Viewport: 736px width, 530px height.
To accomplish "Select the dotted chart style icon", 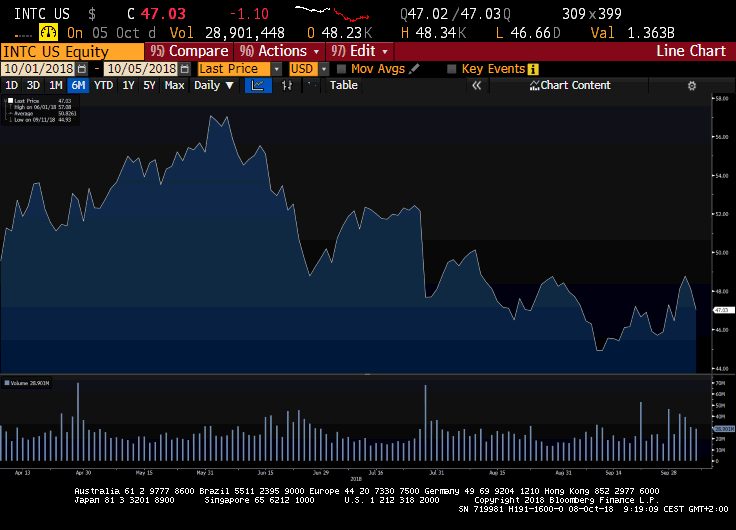I will point(312,85).
